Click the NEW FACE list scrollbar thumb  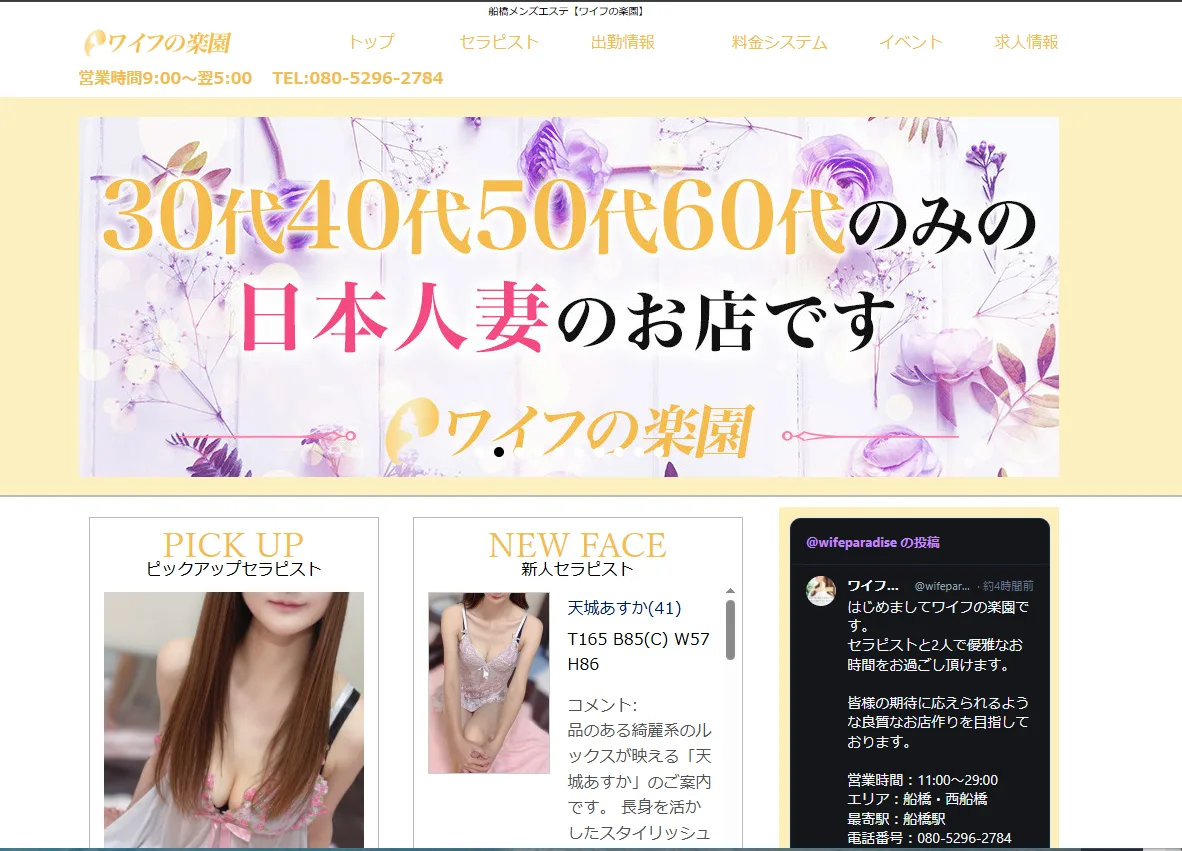coord(730,629)
